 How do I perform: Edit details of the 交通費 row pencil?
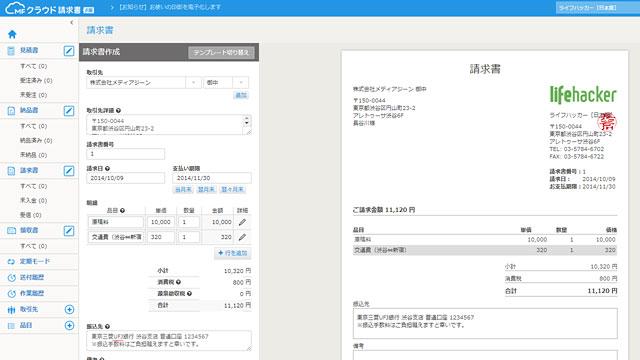pyautogui.click(x=242, y=237)
